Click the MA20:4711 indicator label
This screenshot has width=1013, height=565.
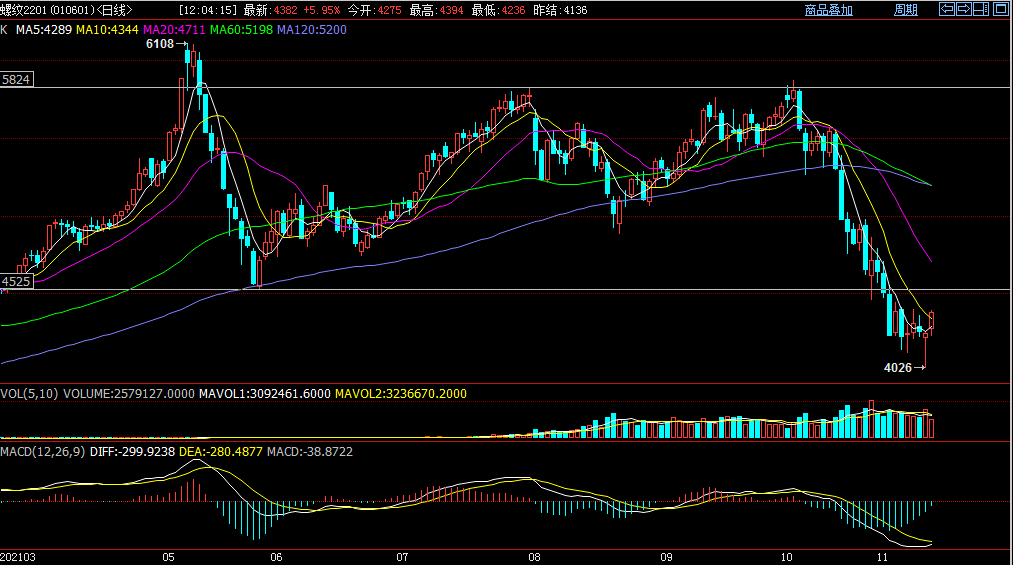point(174,30)
